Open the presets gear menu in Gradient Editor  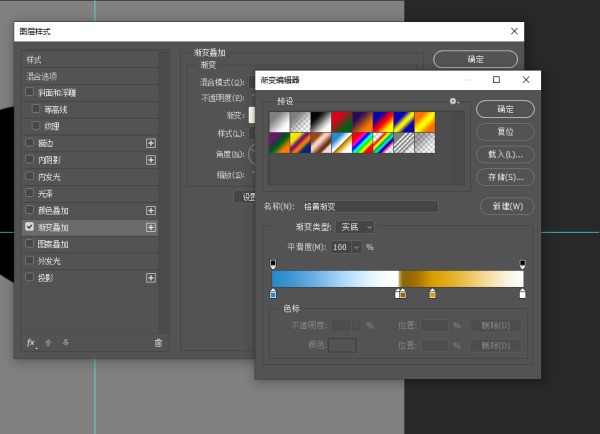454,101
